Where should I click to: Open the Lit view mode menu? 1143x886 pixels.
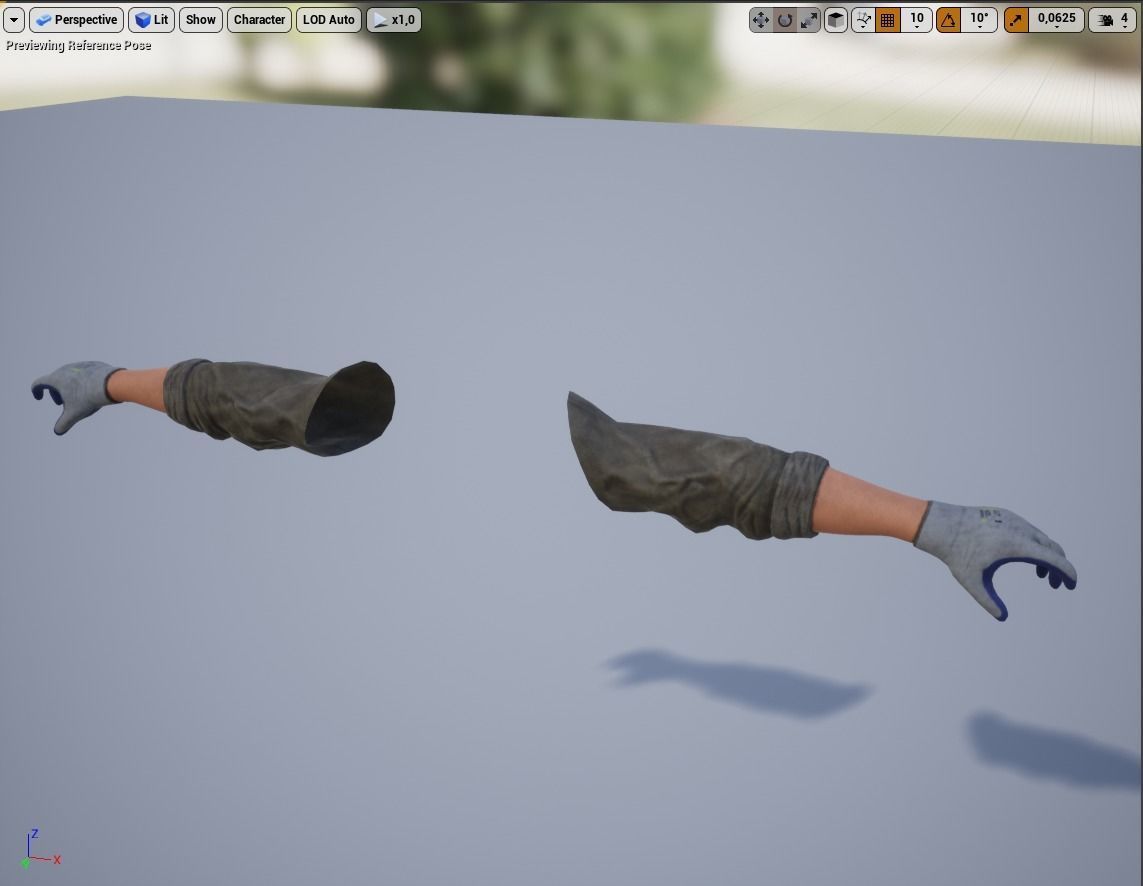(x=152, y=20)
